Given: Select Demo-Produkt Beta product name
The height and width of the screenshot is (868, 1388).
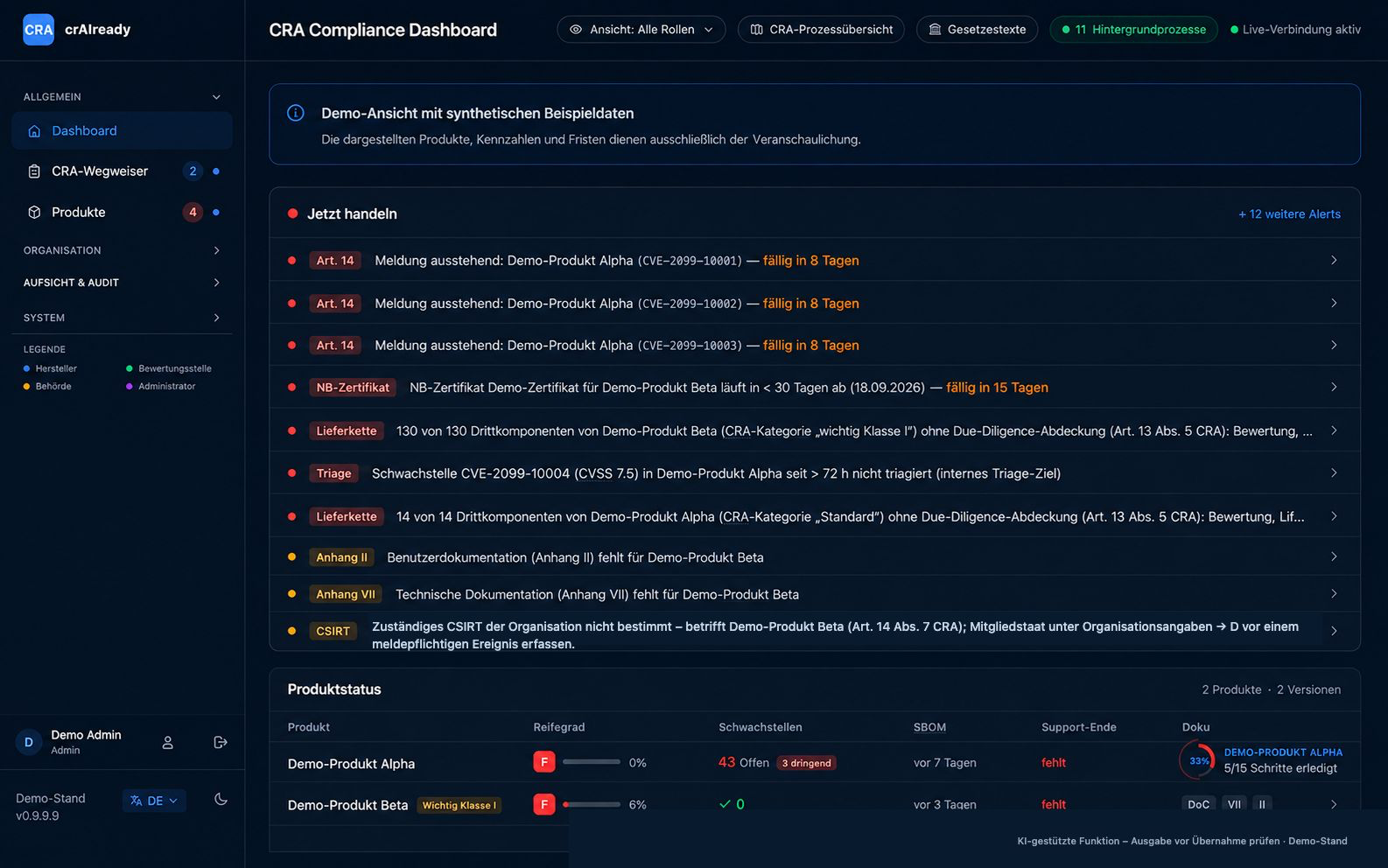Looking at the screenshot, I should coord(347,805).
